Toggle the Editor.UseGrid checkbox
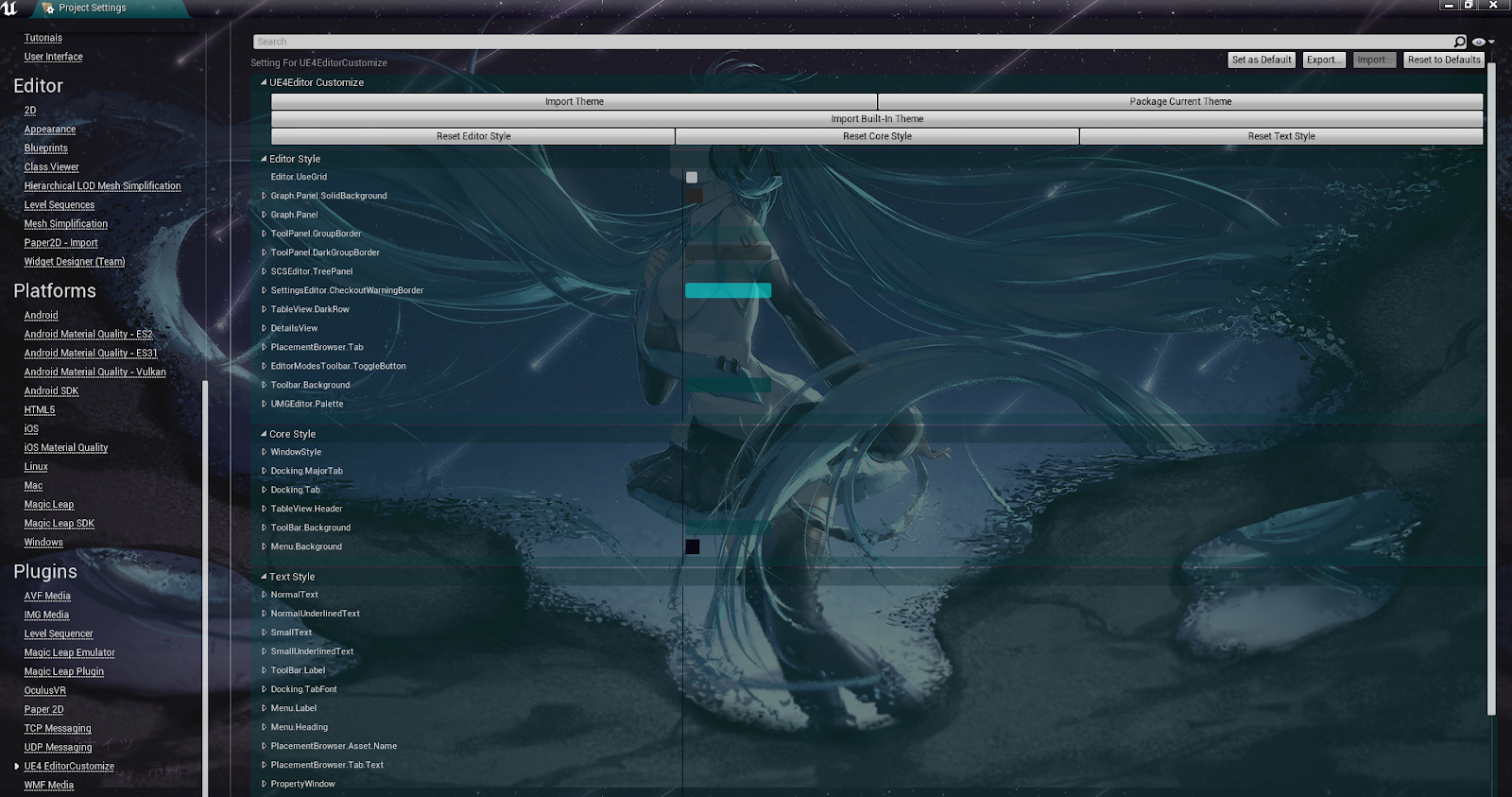Image resolution: width=1512 pixels, height=797 pixels. pyautogui.click(x=692, y=177)
